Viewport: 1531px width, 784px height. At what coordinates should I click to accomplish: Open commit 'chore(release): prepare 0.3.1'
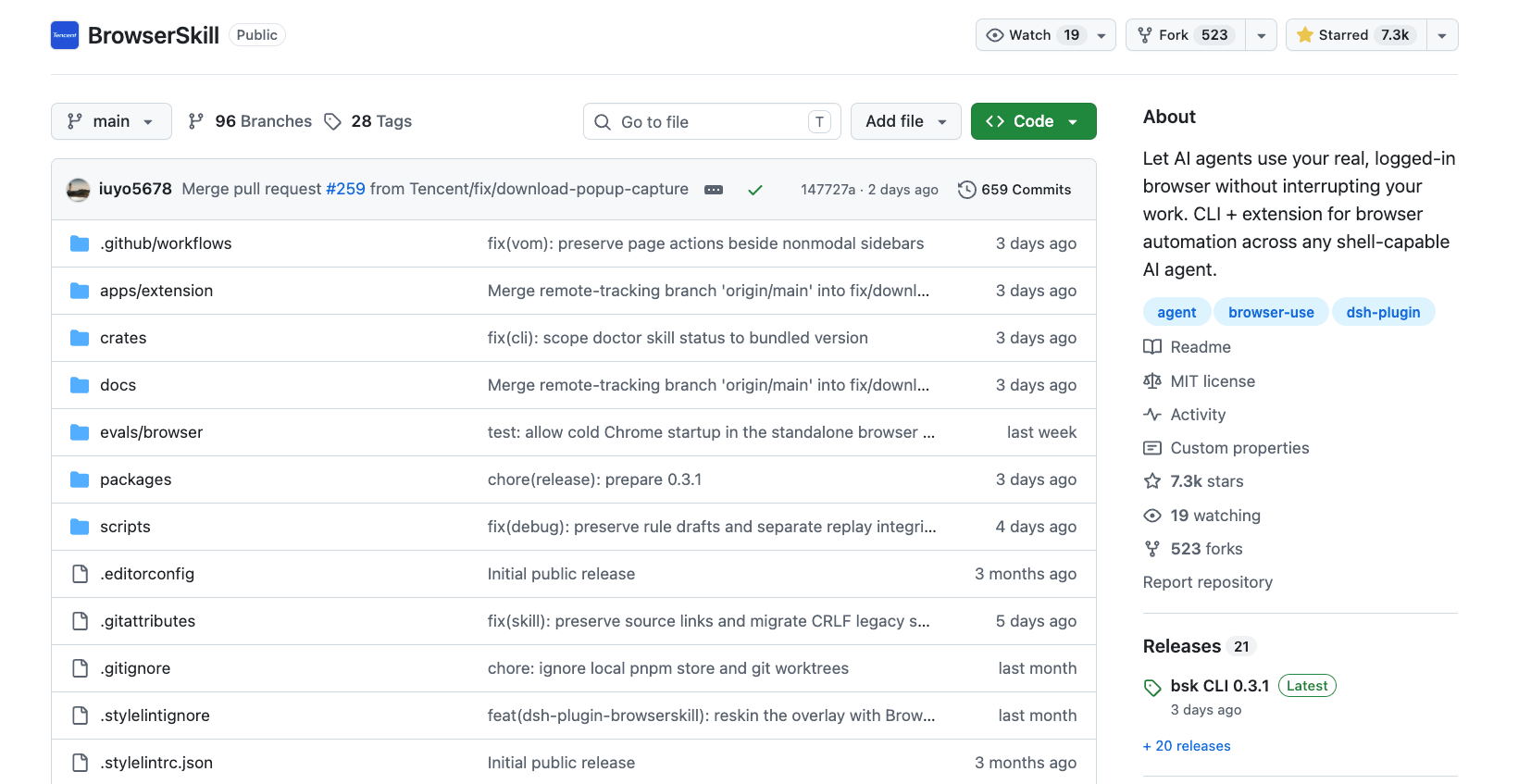pyautogui.click(x=594, y=479)
